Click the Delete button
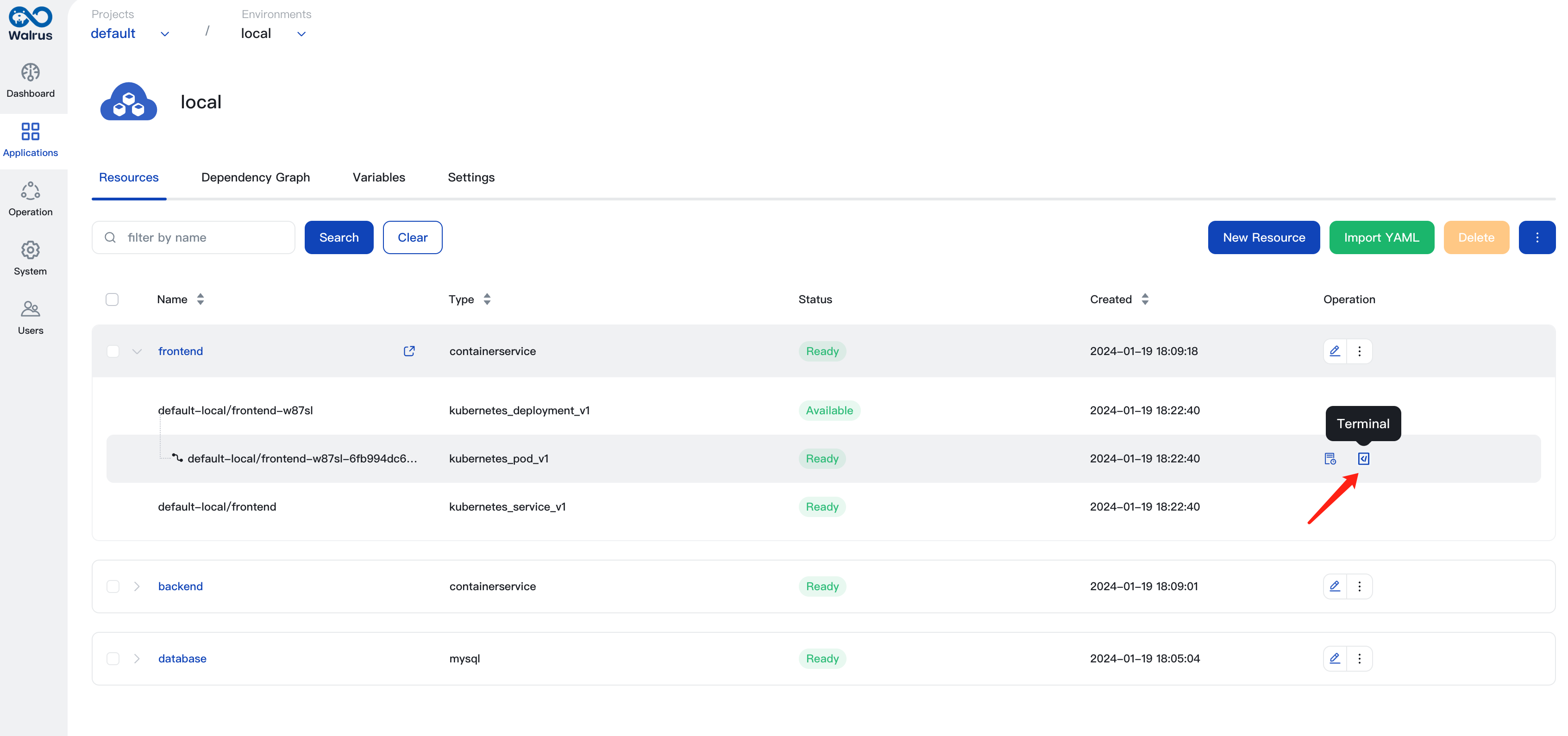Viewport: 1568px width, 736px height. click(x=1476, y=237)
